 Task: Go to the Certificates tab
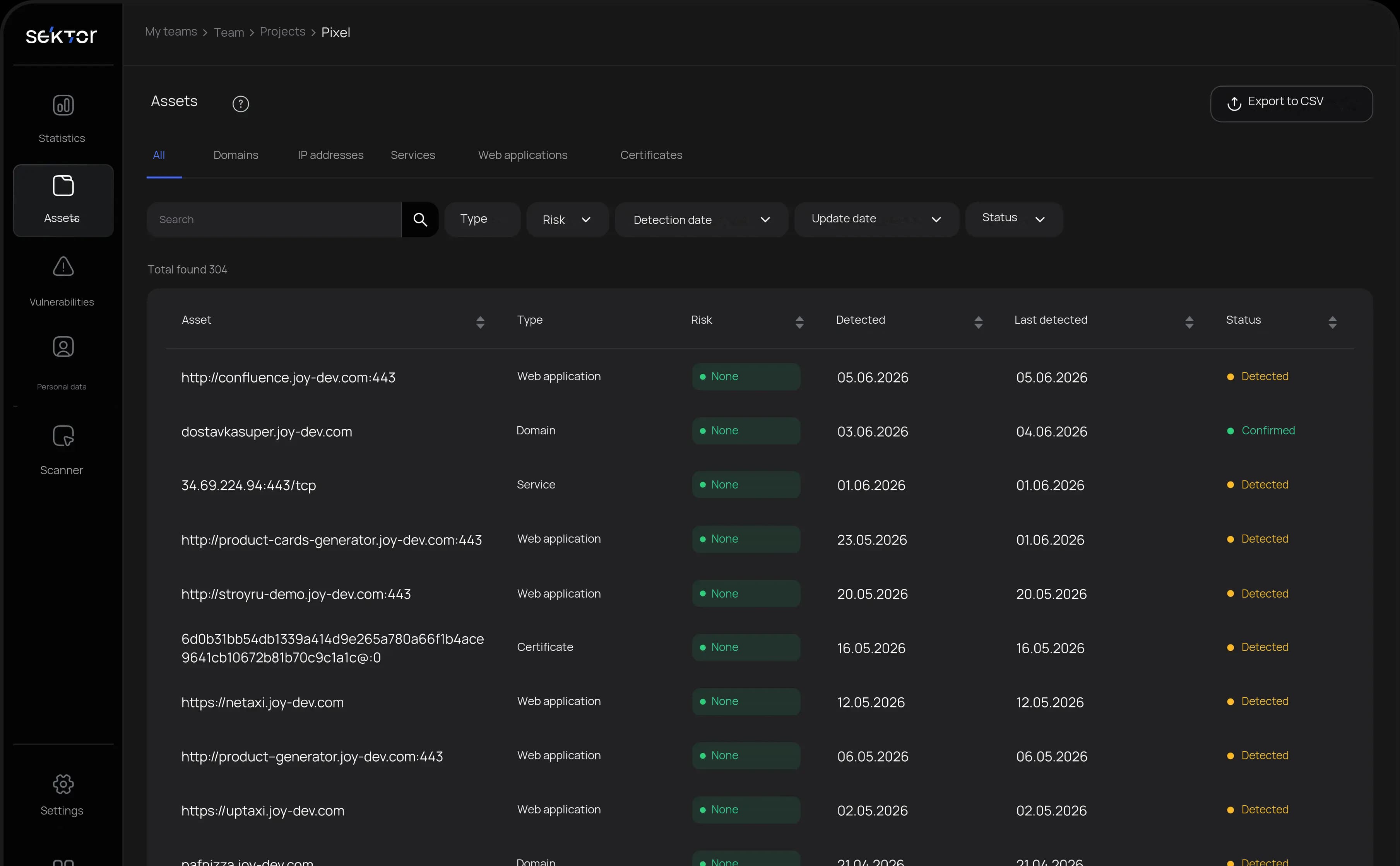coord(651,155)
